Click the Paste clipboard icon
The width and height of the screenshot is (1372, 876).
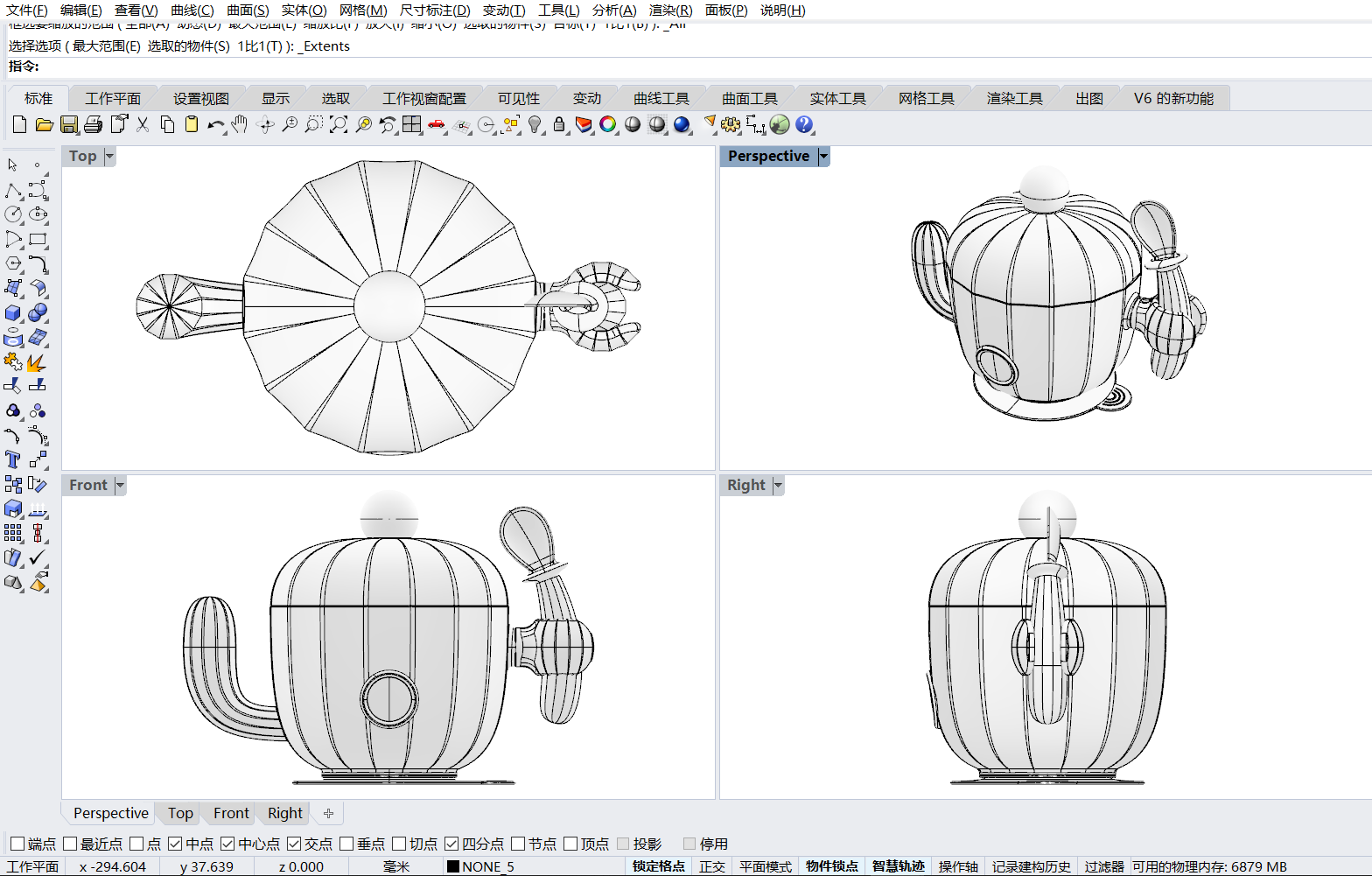pyautogui.click(x=192, y=125)
